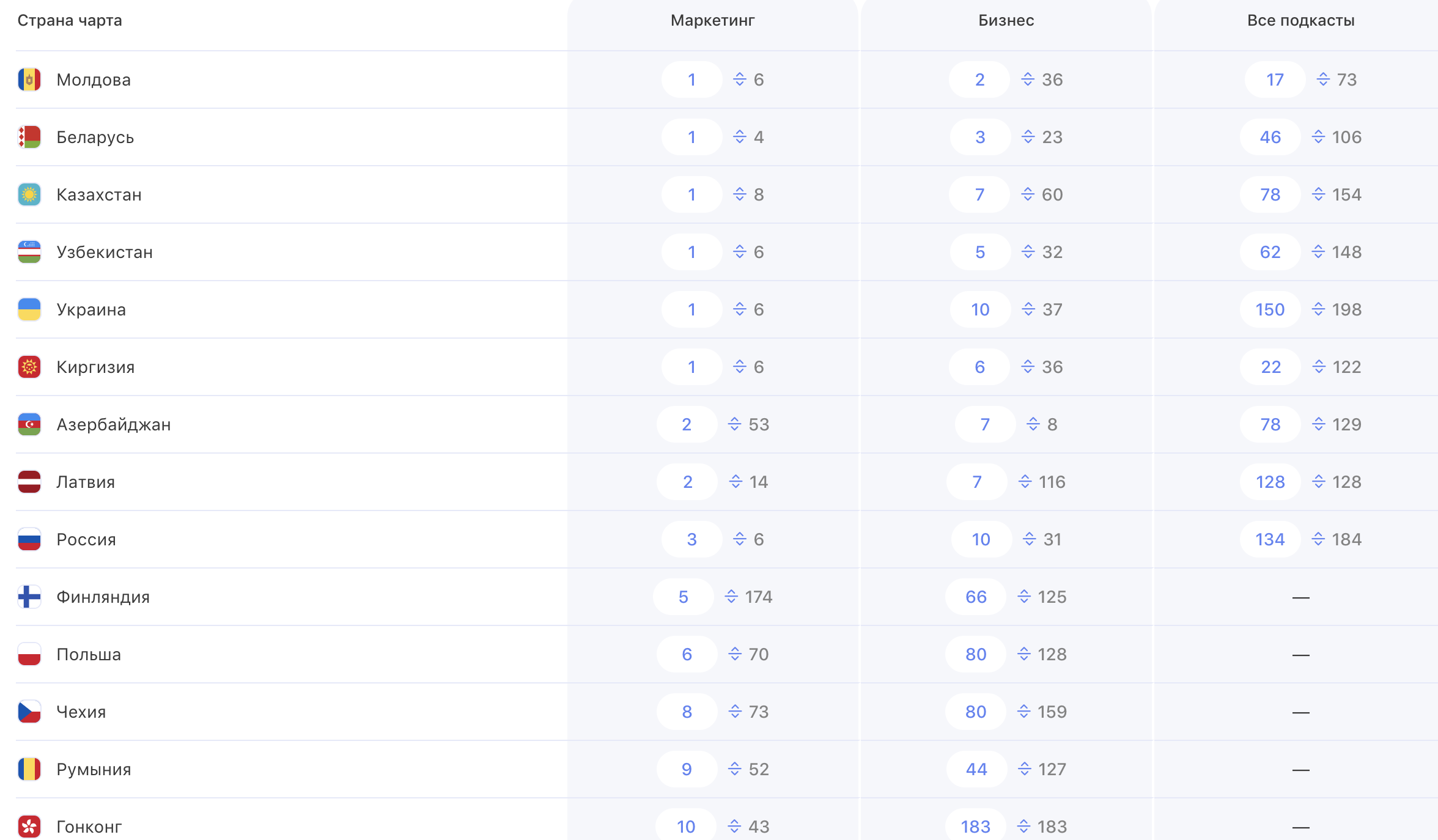This screenshot has width=1438, height=840.
Task: Click Молдова Маркетинг rank 1 badge
Action: tap(691, 79)
